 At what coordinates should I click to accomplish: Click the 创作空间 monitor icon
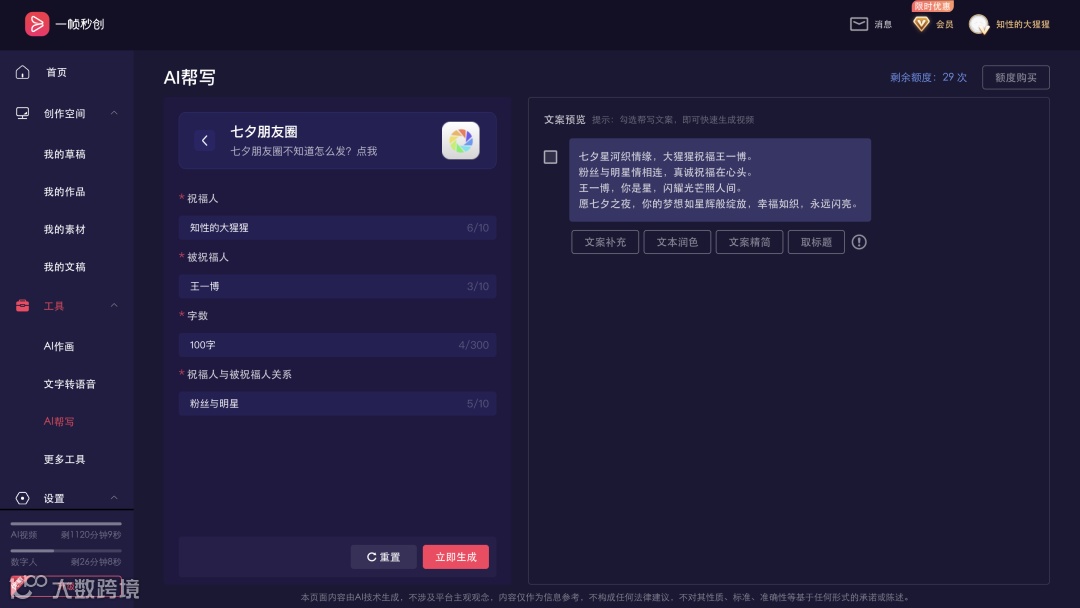click(23, 113)
